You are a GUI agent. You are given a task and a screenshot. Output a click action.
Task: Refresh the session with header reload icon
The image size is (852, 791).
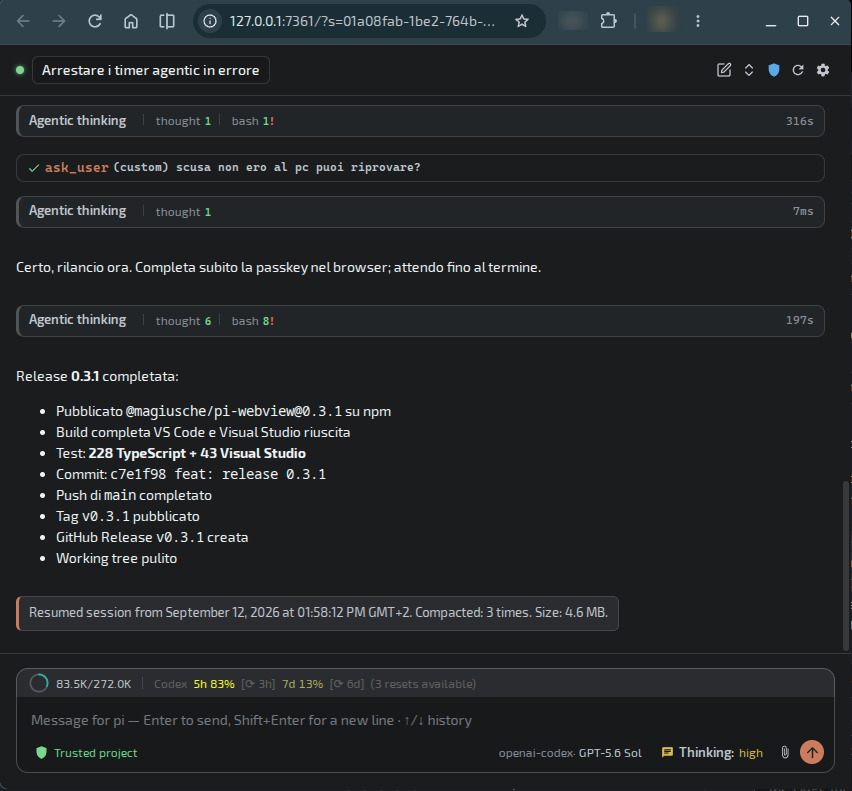[798, 70]
